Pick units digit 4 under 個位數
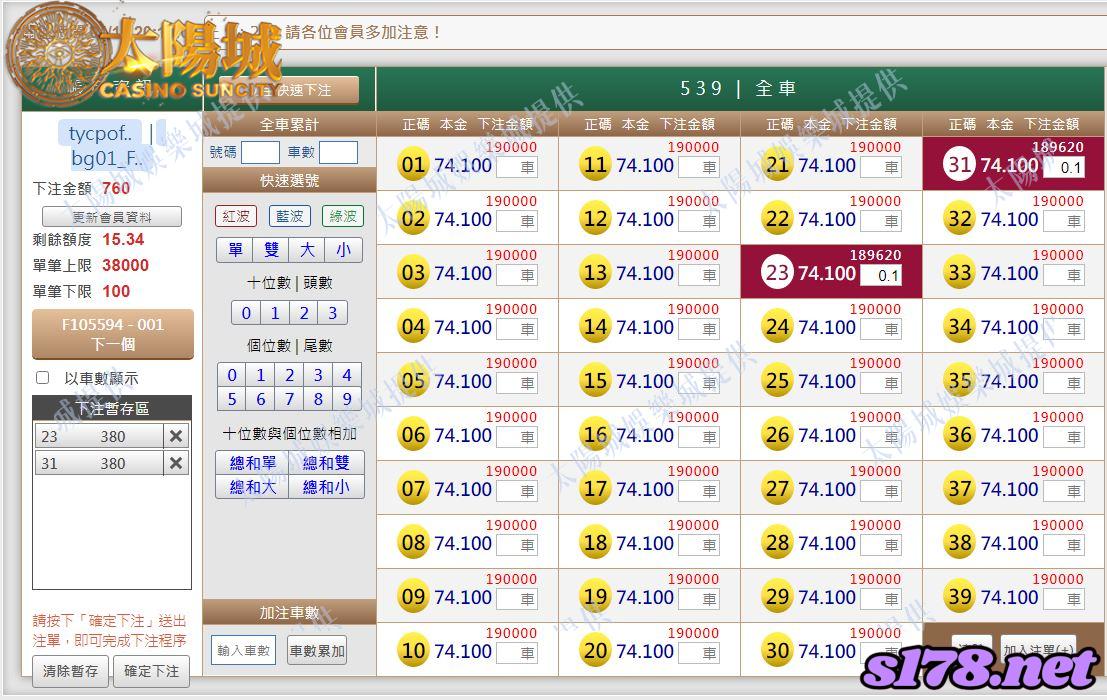Screen dimensions: 1107x700 tap(347, 375)
